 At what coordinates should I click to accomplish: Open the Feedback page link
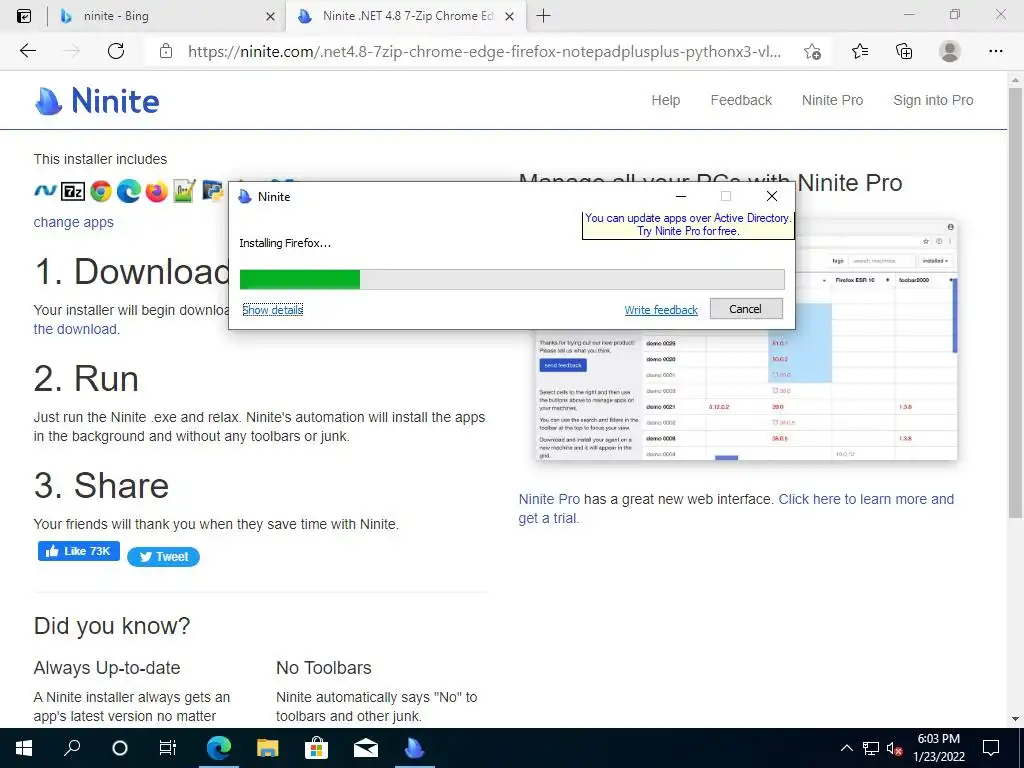741,100
